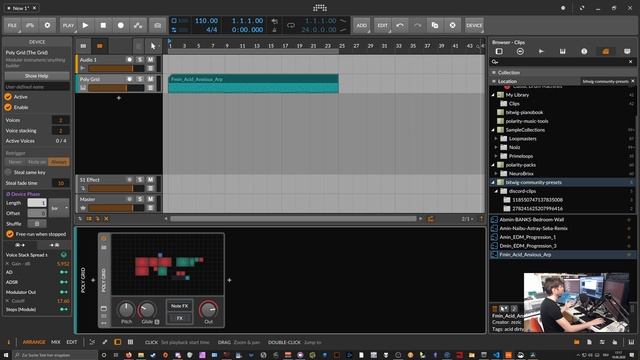
Task: Toggle automation write button in transport
Action: pyautogui.click(x=138, y=25)
